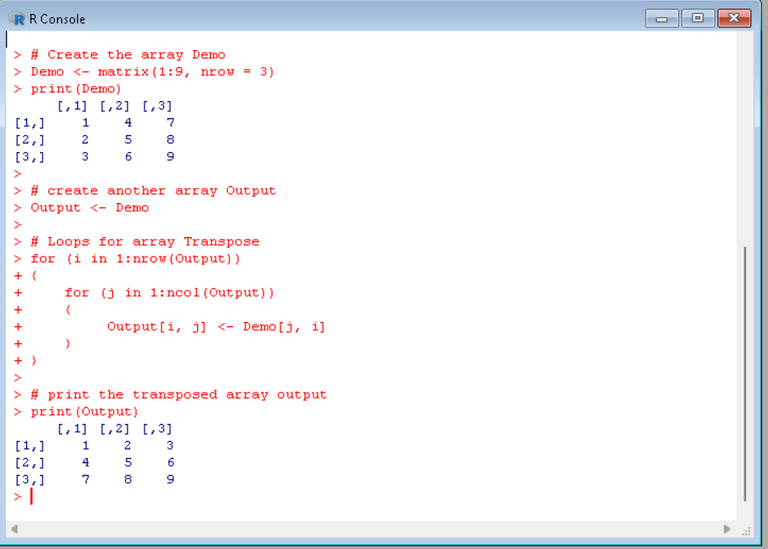Click the 'print(Output)' command line
Viewport: 768px width, 549px height.
(x=84, y=411)
